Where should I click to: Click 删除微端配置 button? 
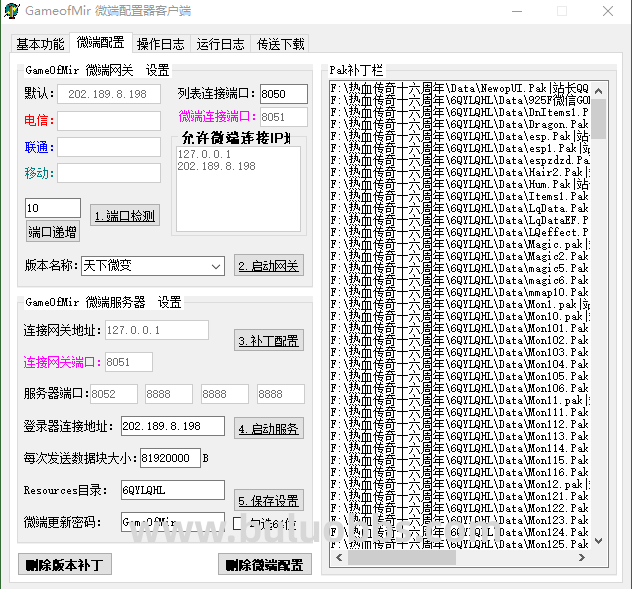[x=265, y=565]
